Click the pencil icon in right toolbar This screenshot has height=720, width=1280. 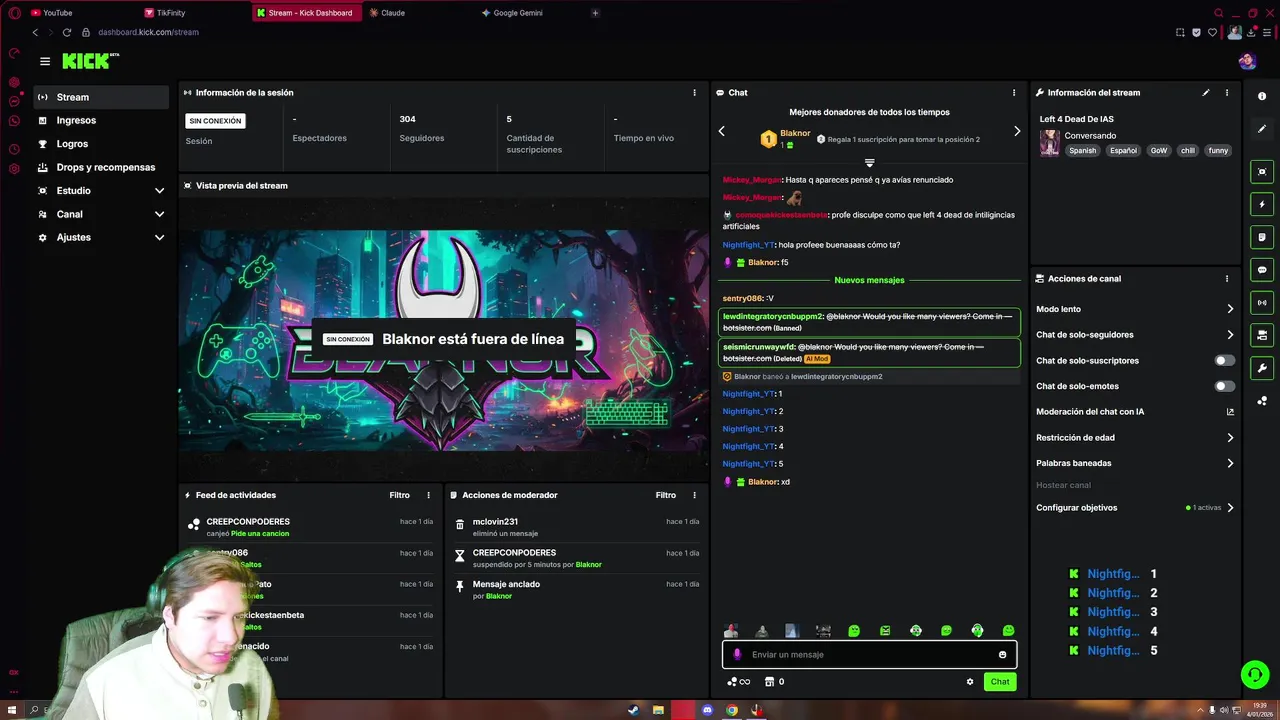(x=1262, y=129)
